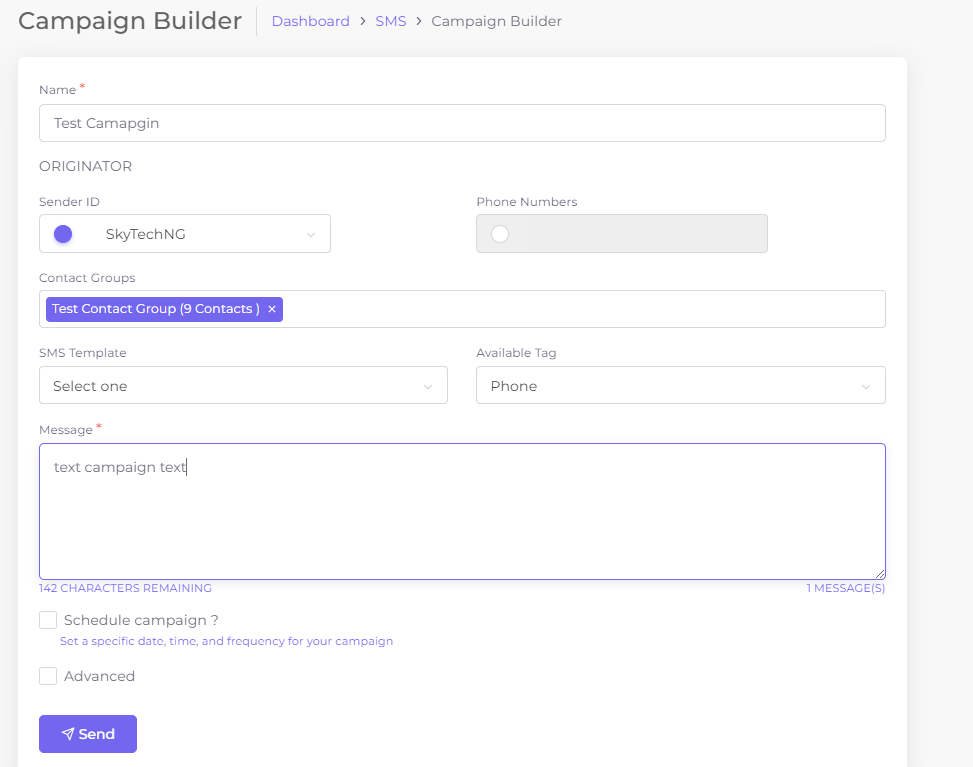Click the ORIGINATOR section heading
This screenshot has width=973, height=767.
point(86,166)
